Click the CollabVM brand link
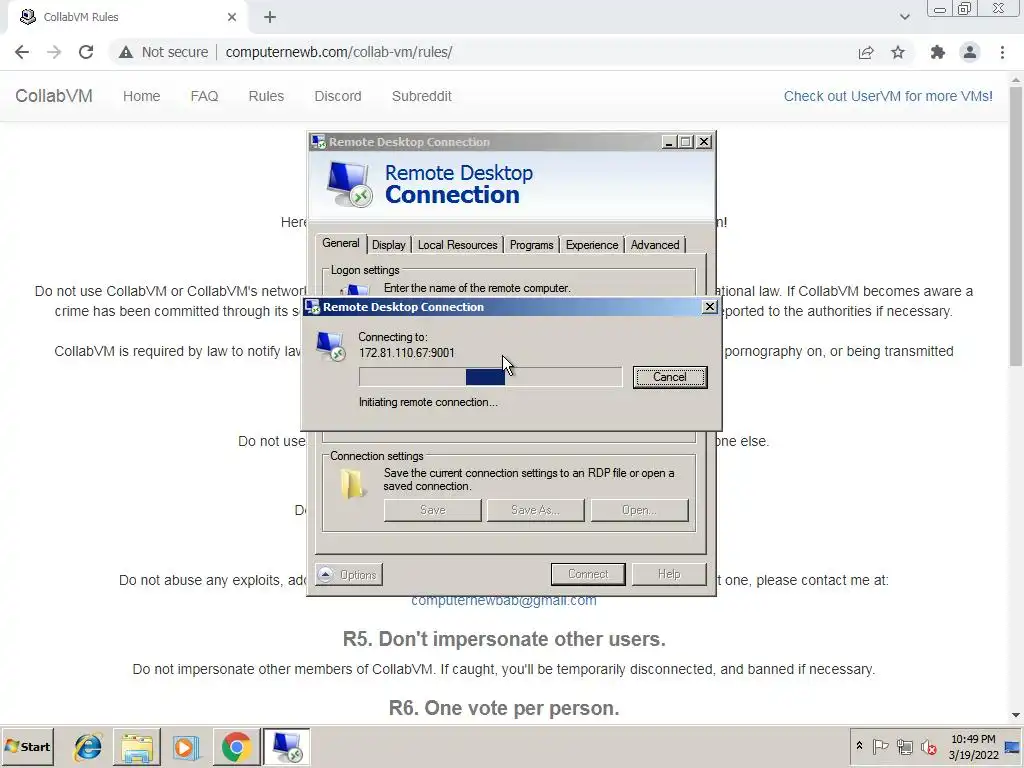The width and height of the screenshot is (1024, 768). pyautogui.click(x=54, y=96)
